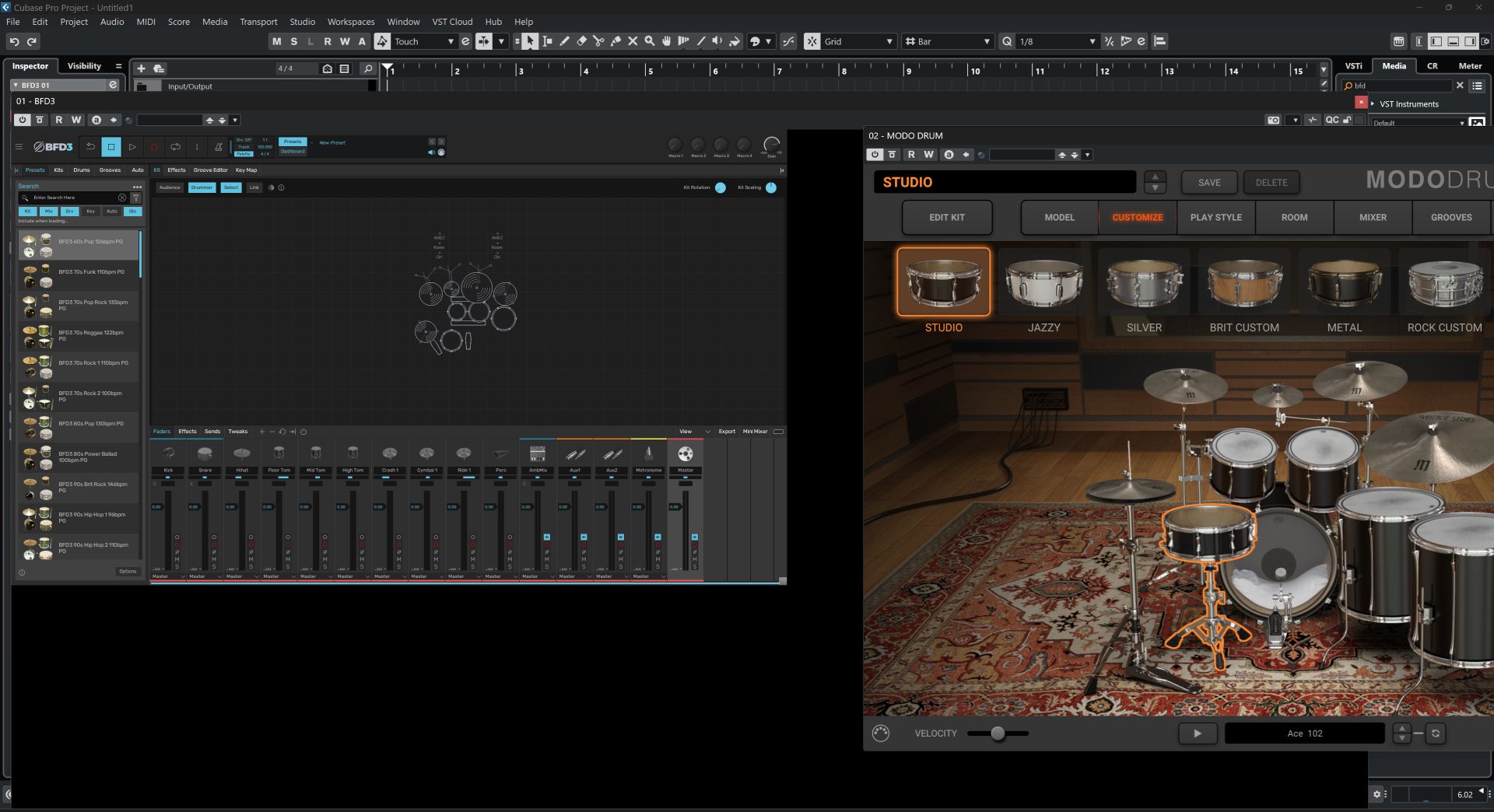Enable the Drummer view button in BFD3
1494x812 pixels.
tap(202, 187)
